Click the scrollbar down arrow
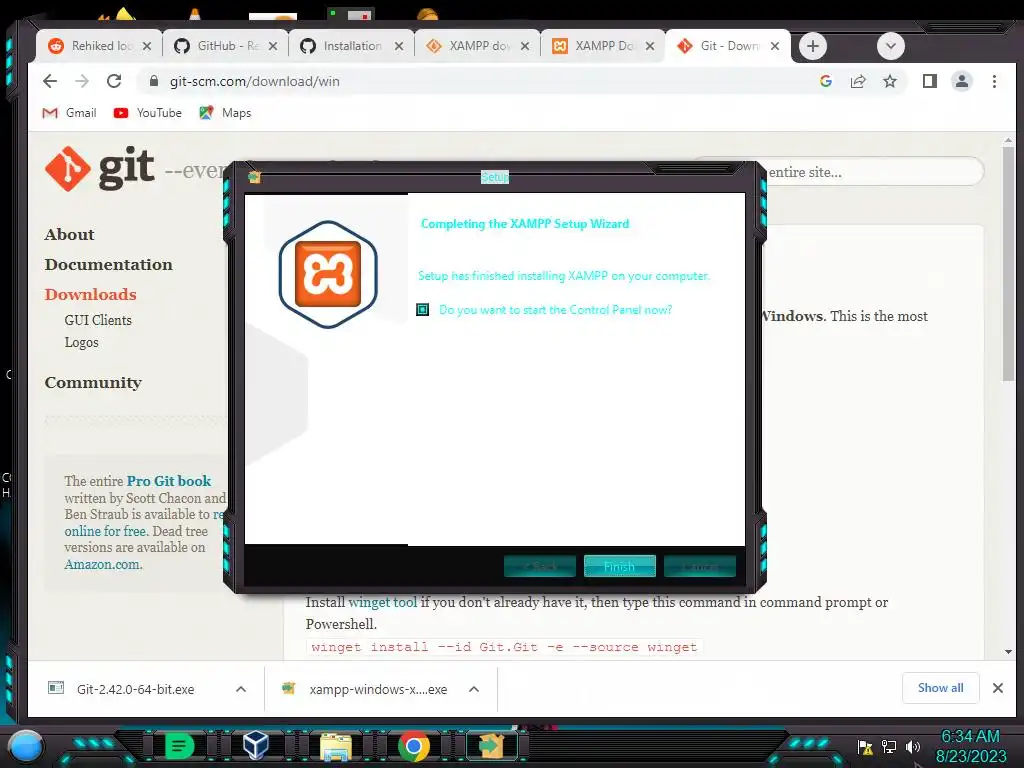Screen dimensions: 1024x768 point(1008,651)
